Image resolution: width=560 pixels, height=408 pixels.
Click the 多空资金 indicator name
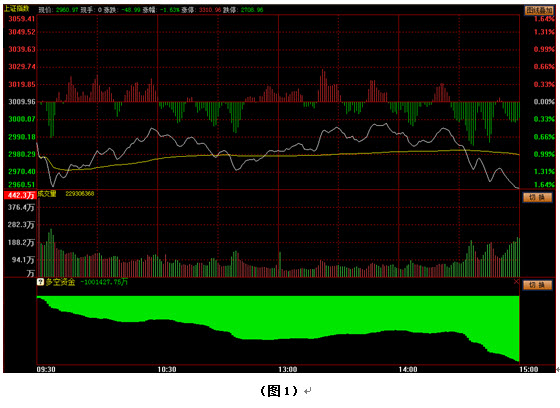click(x=60, y=282)
